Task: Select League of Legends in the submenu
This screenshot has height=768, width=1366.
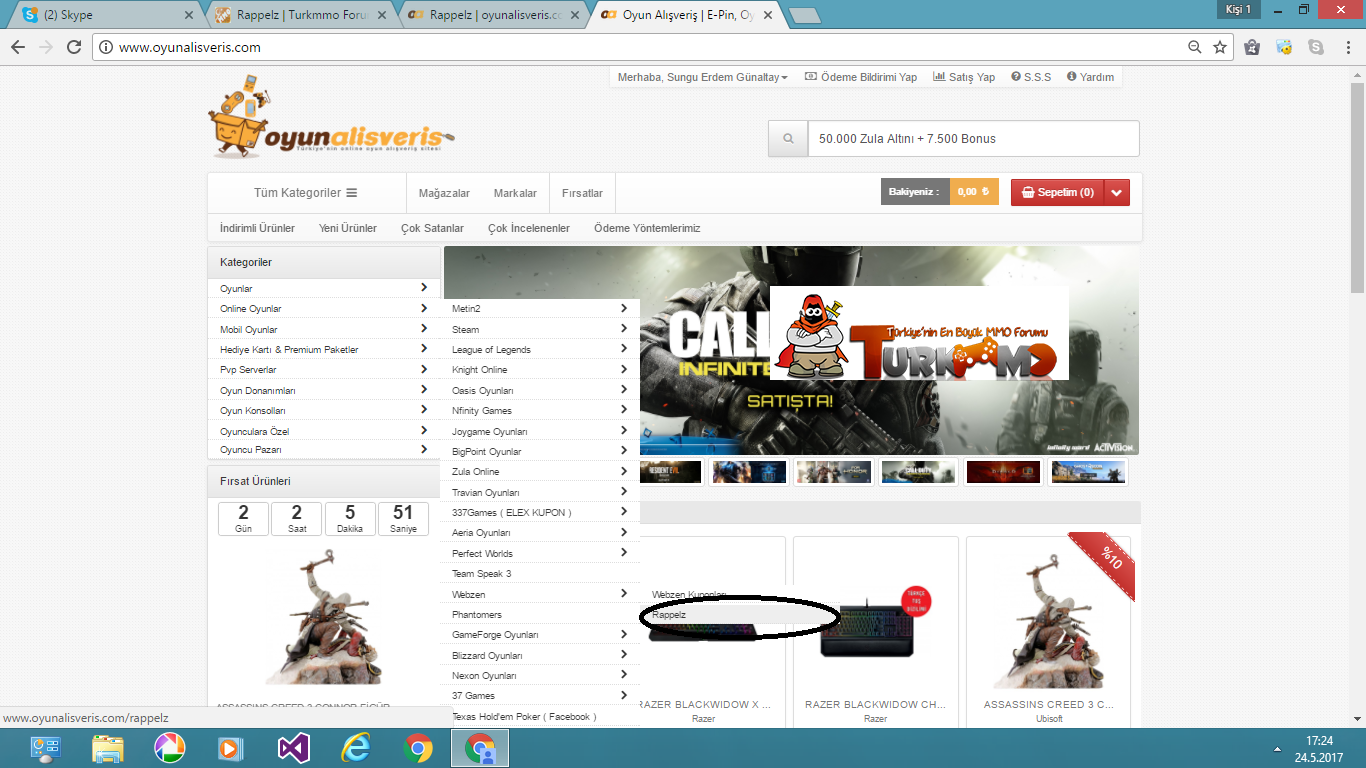Action: (540, 349)
